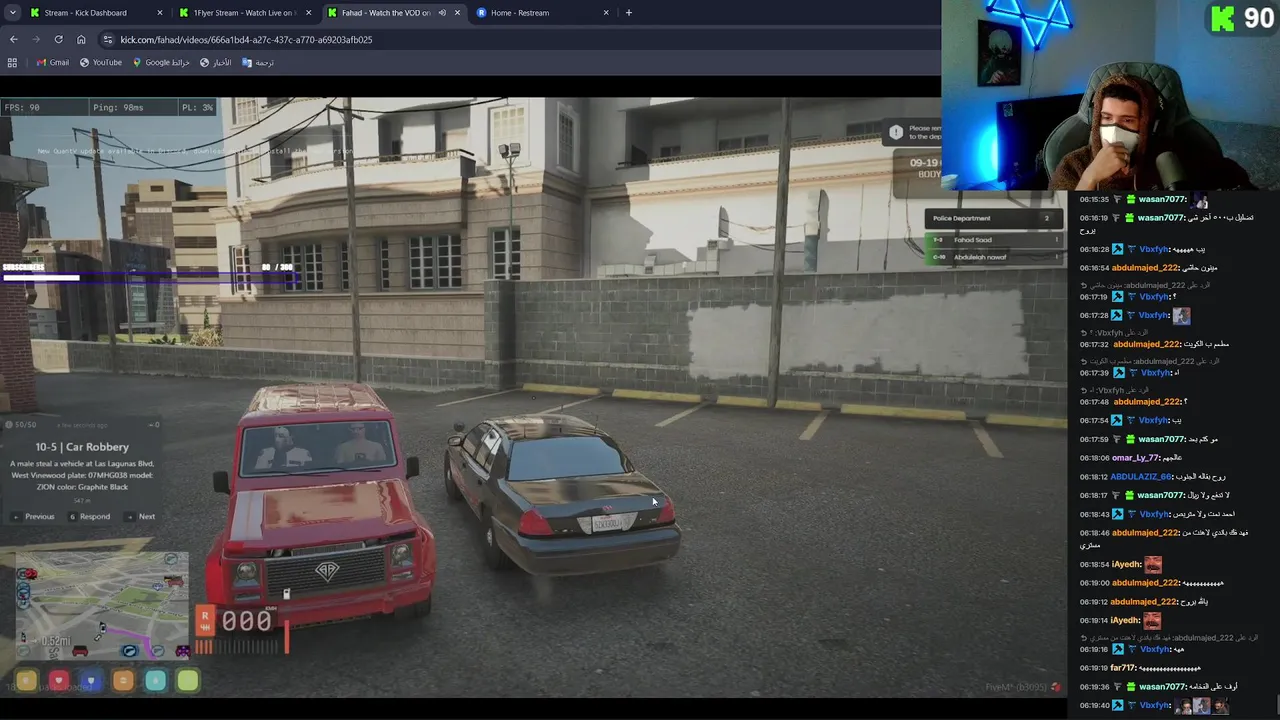Close the Stream - Kick Dashboard tab
Viewport: 1280px width, 720px height.
click(160, 13)
